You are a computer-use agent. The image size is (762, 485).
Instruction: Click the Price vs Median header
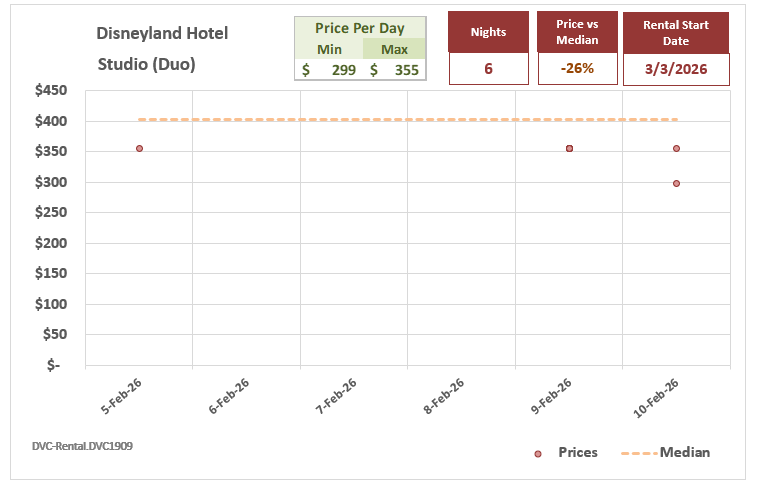577,32
